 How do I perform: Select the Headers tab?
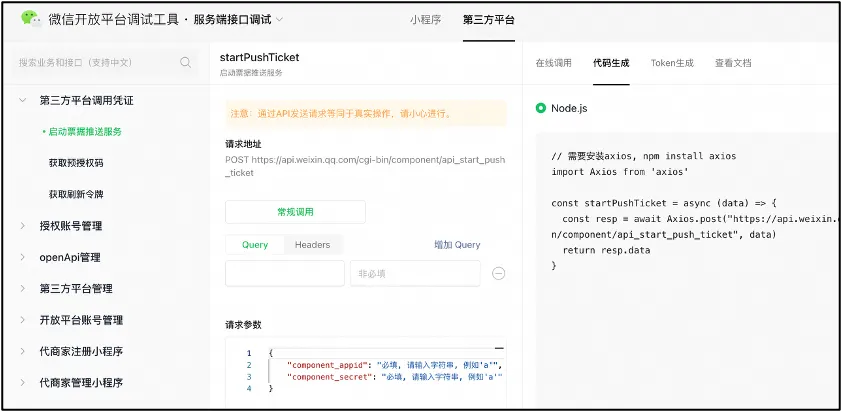tap(312, 244)
